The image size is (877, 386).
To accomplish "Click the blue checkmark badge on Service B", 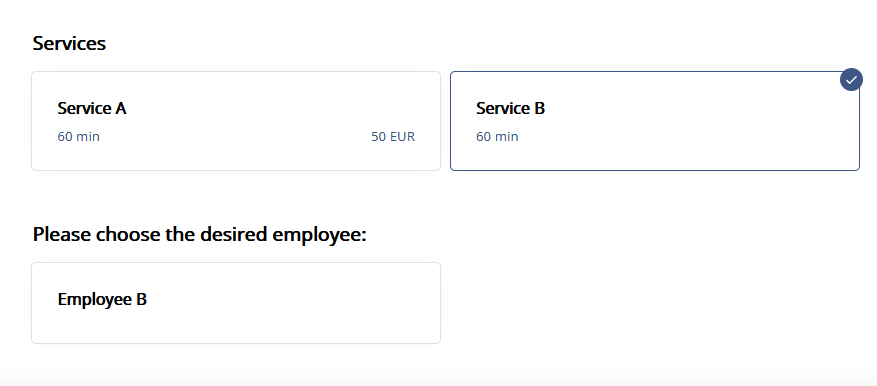I will [851, 79].
